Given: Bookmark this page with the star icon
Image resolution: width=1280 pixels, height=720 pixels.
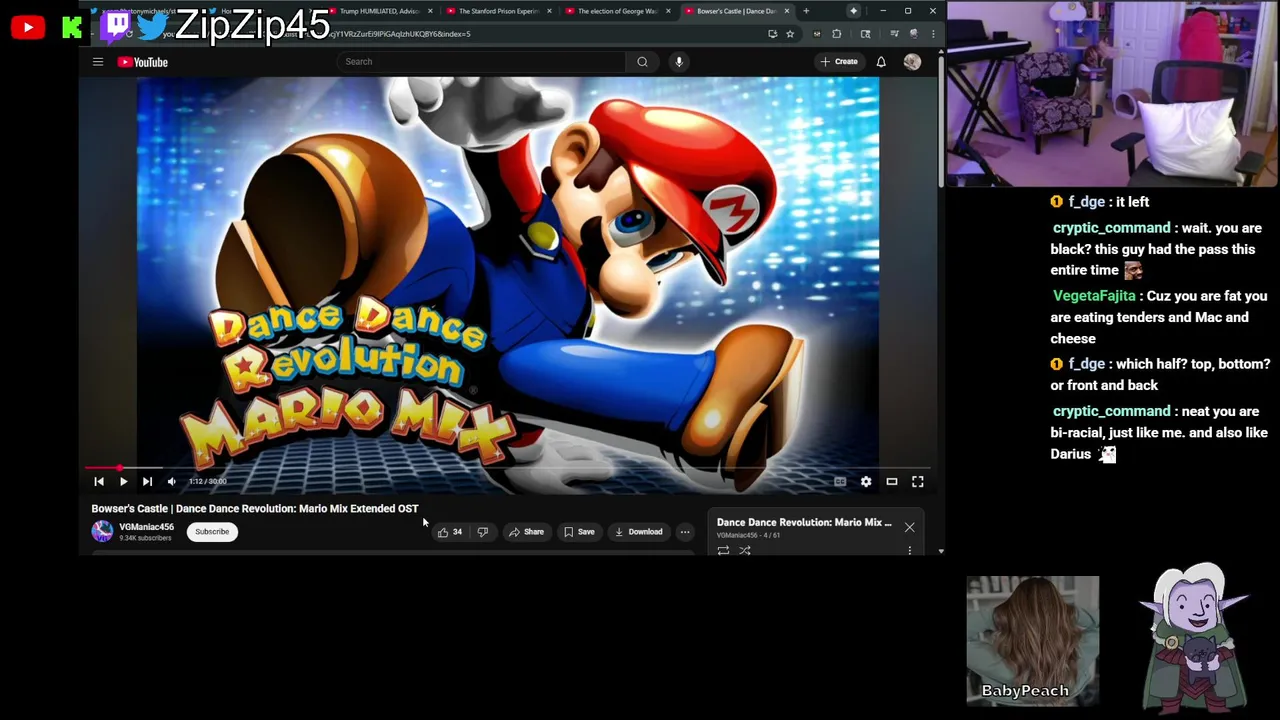Looking at the screenshot, I should [x=790, y=34].
